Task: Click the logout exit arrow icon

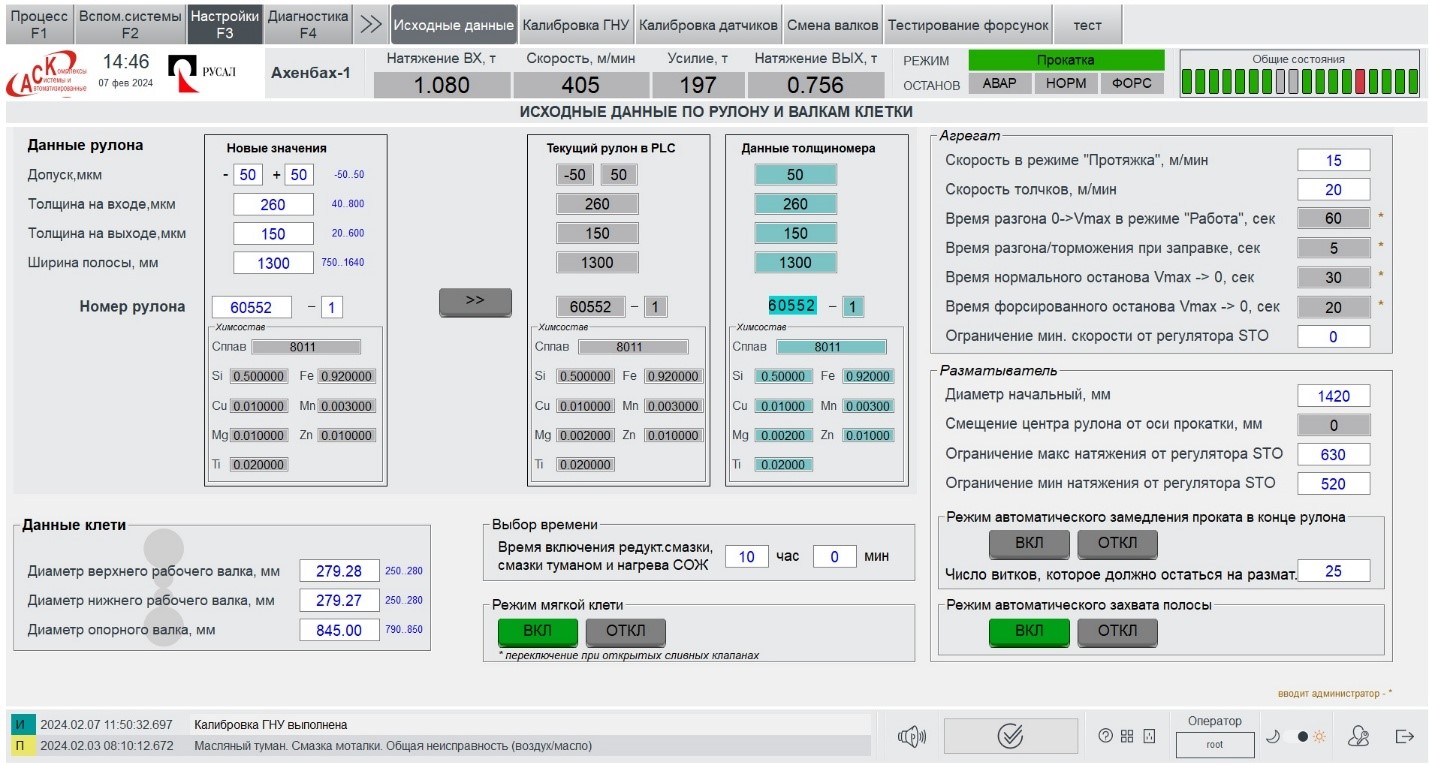Action: (x=1405, y=737)
